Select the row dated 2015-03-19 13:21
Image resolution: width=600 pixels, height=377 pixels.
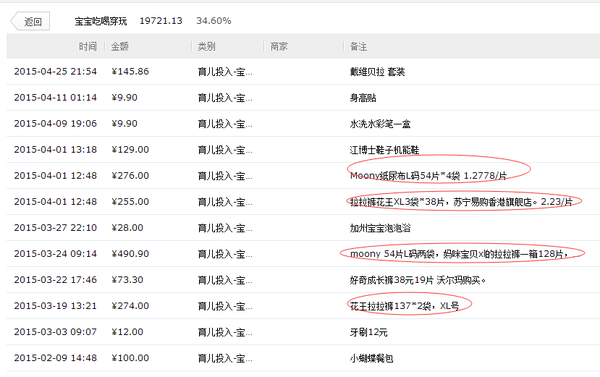pos(303,306)
